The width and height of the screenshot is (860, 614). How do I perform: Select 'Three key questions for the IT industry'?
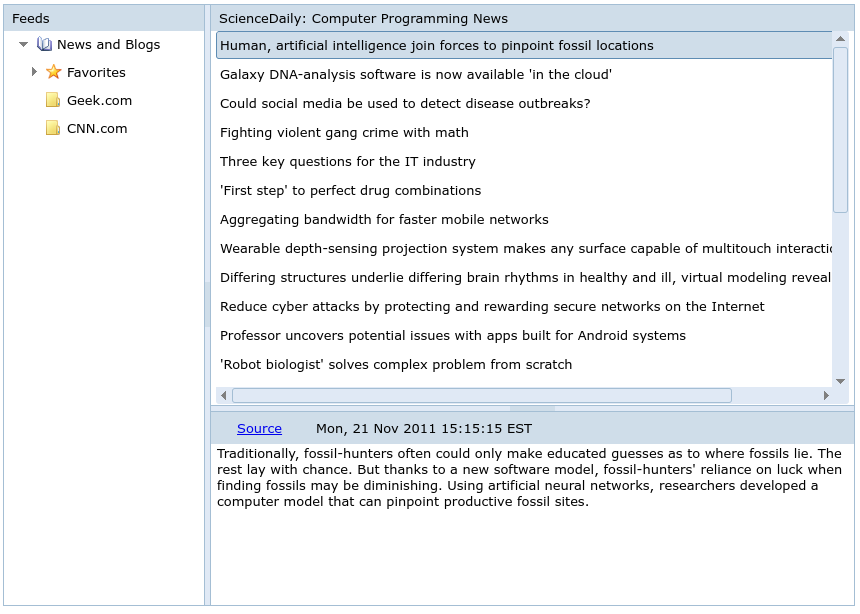tap(347, 162)
